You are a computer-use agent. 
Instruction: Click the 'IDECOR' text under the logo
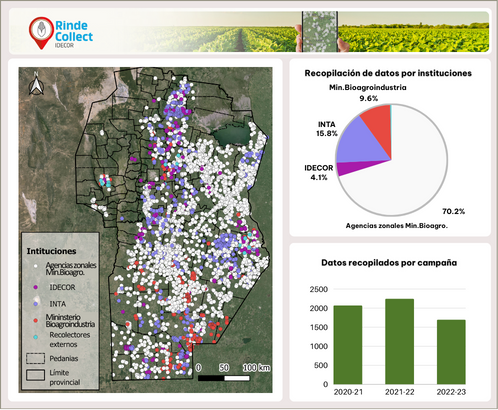pyautogui.click(x=64, y=45)
